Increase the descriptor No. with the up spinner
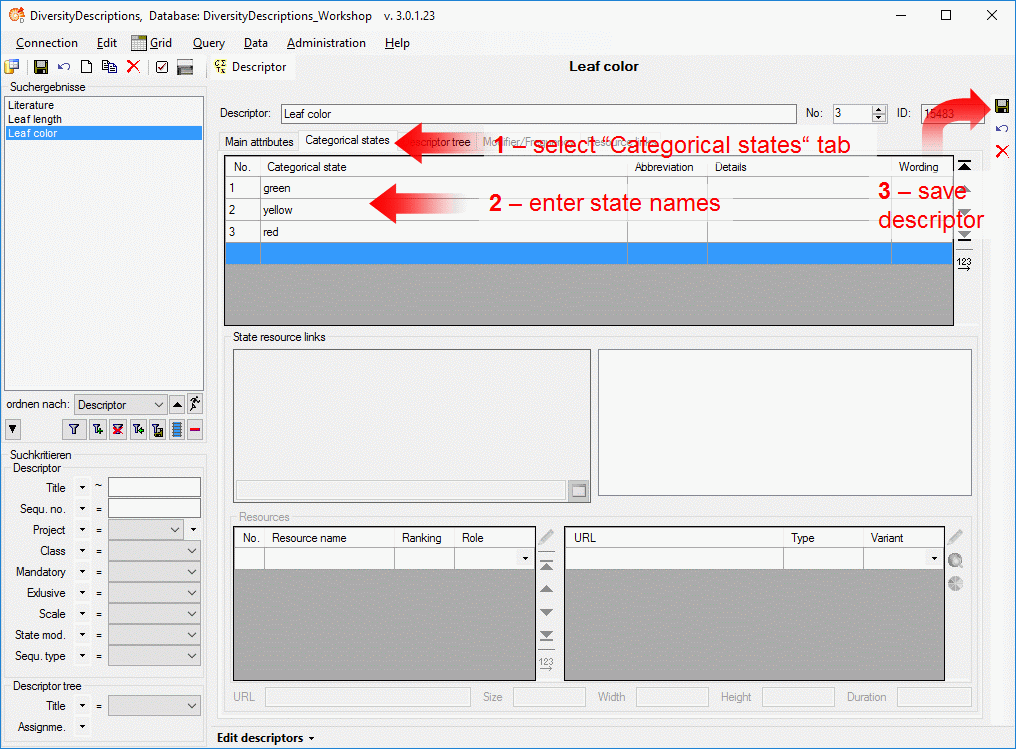 879,109
